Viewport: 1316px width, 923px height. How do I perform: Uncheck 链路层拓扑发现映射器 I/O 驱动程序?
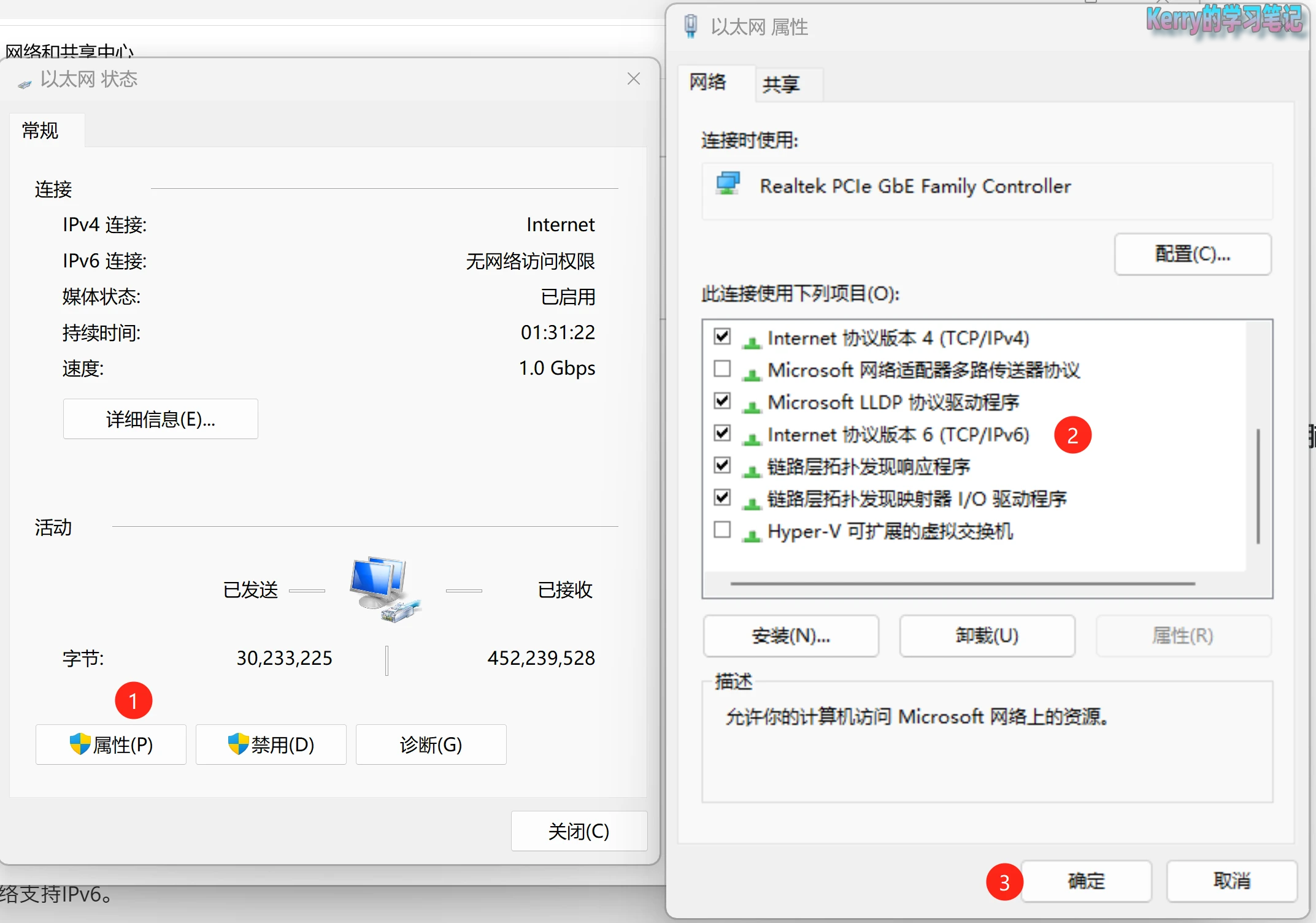click(x=722, y=497)
